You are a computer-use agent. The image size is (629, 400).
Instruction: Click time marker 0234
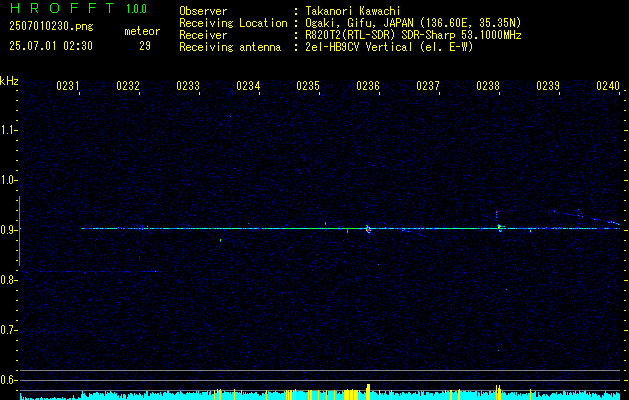point(248,86)
